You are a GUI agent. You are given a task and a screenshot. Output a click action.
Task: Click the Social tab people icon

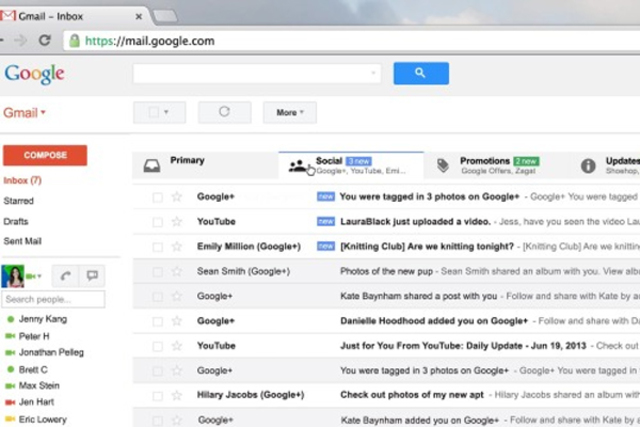[298, 166]
